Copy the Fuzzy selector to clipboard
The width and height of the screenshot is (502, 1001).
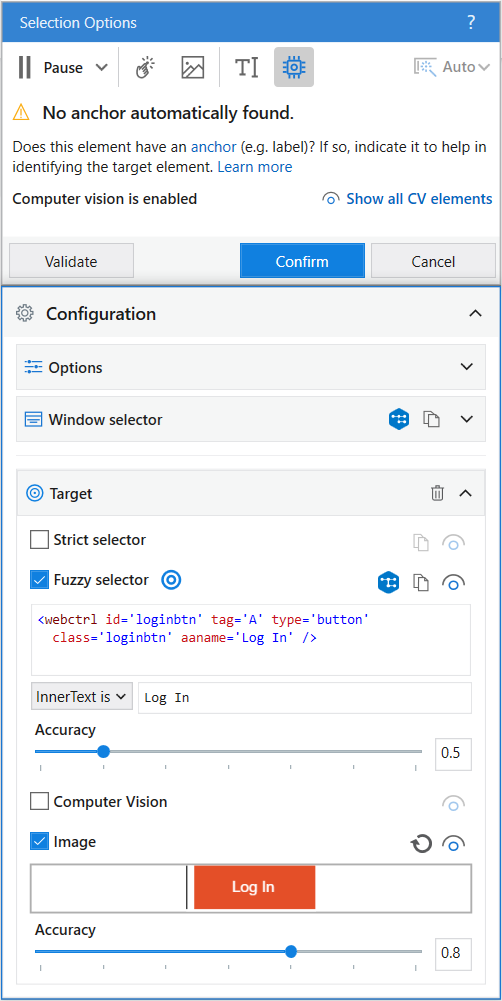click(x=420, y=582)
